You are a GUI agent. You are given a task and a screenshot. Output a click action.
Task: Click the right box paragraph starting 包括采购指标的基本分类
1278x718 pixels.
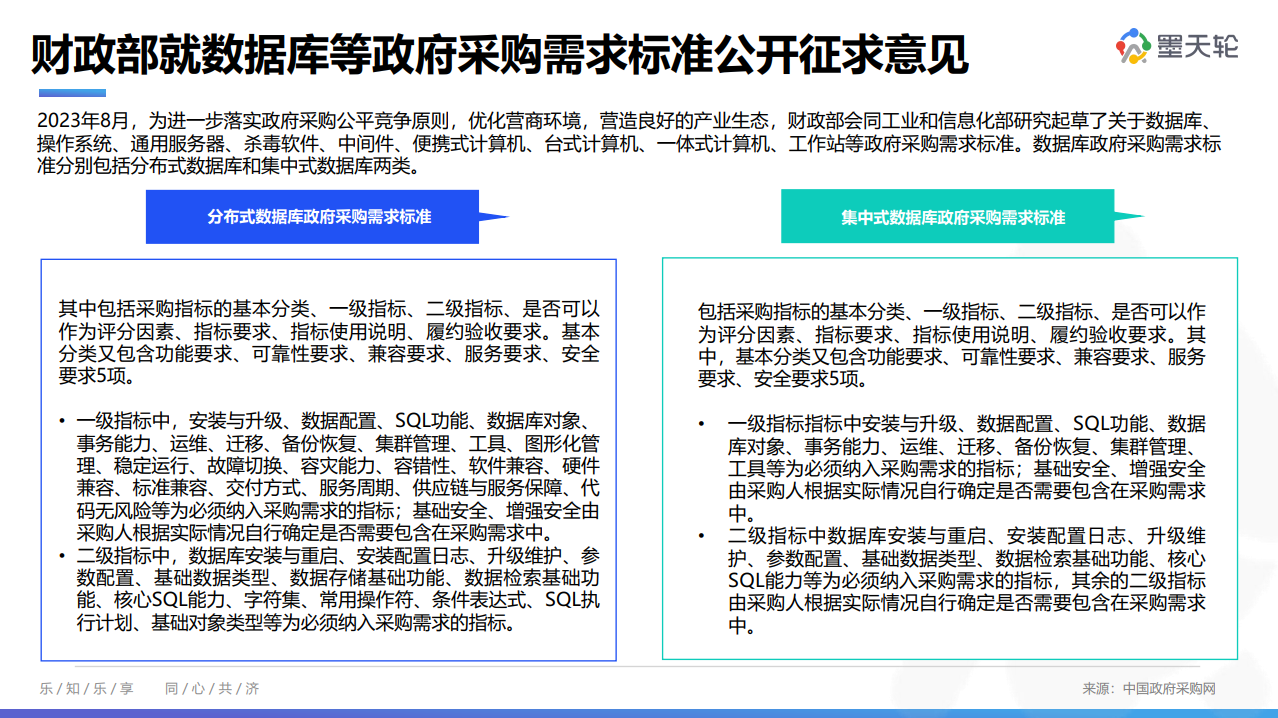951,345
